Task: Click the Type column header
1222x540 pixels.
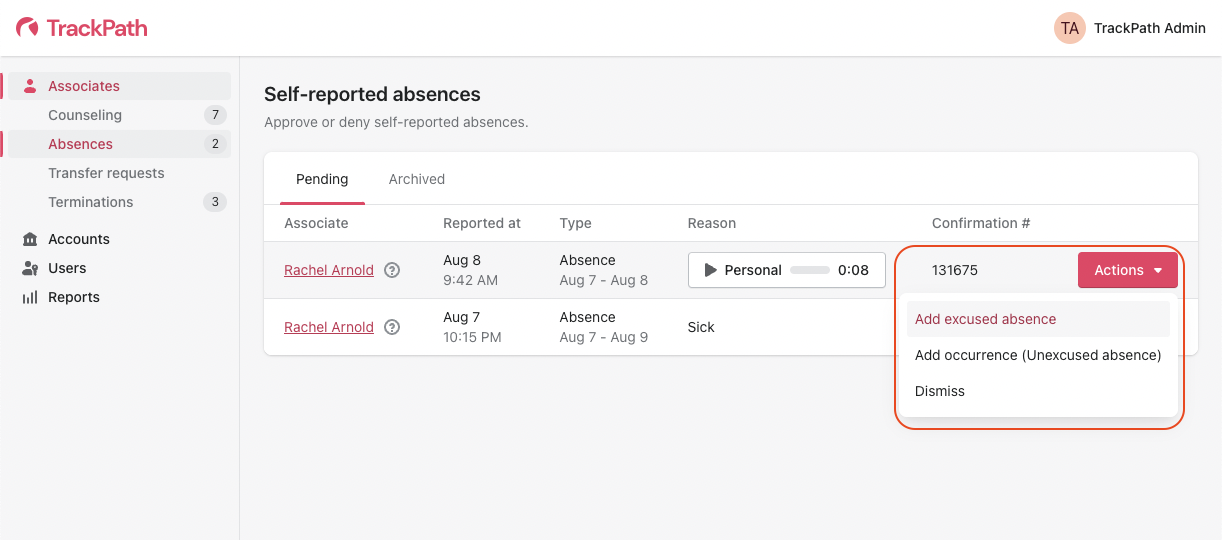Action: click(x=576, y=223)
